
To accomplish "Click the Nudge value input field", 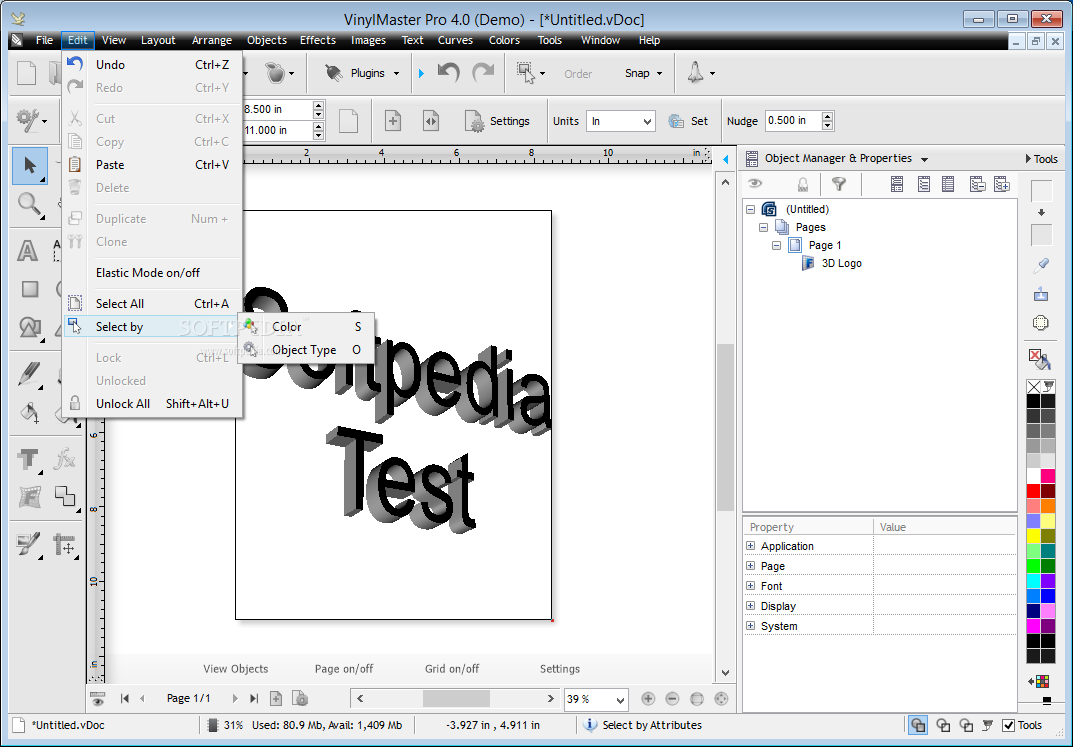I will pos(792,120).
